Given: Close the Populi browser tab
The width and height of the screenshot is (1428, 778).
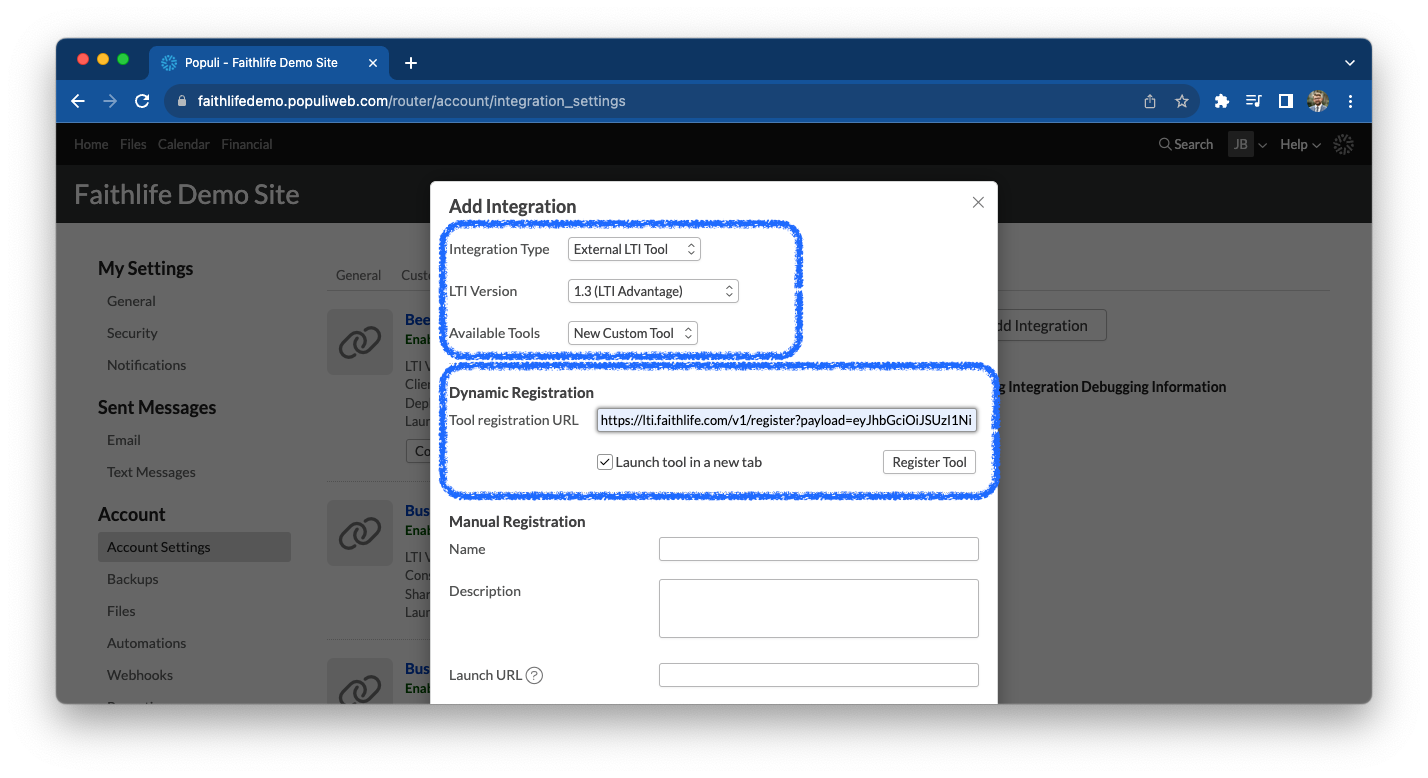Looking at the screenshot, I should pyautogui.click(x=373, y=63).
